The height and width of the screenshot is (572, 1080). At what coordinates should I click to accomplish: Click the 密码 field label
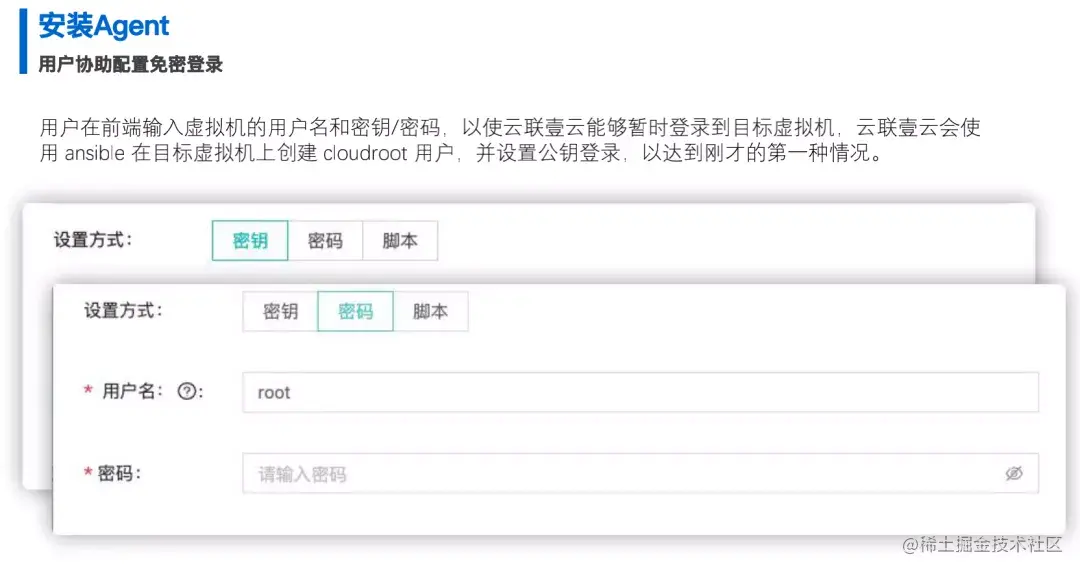coord(118,473)
